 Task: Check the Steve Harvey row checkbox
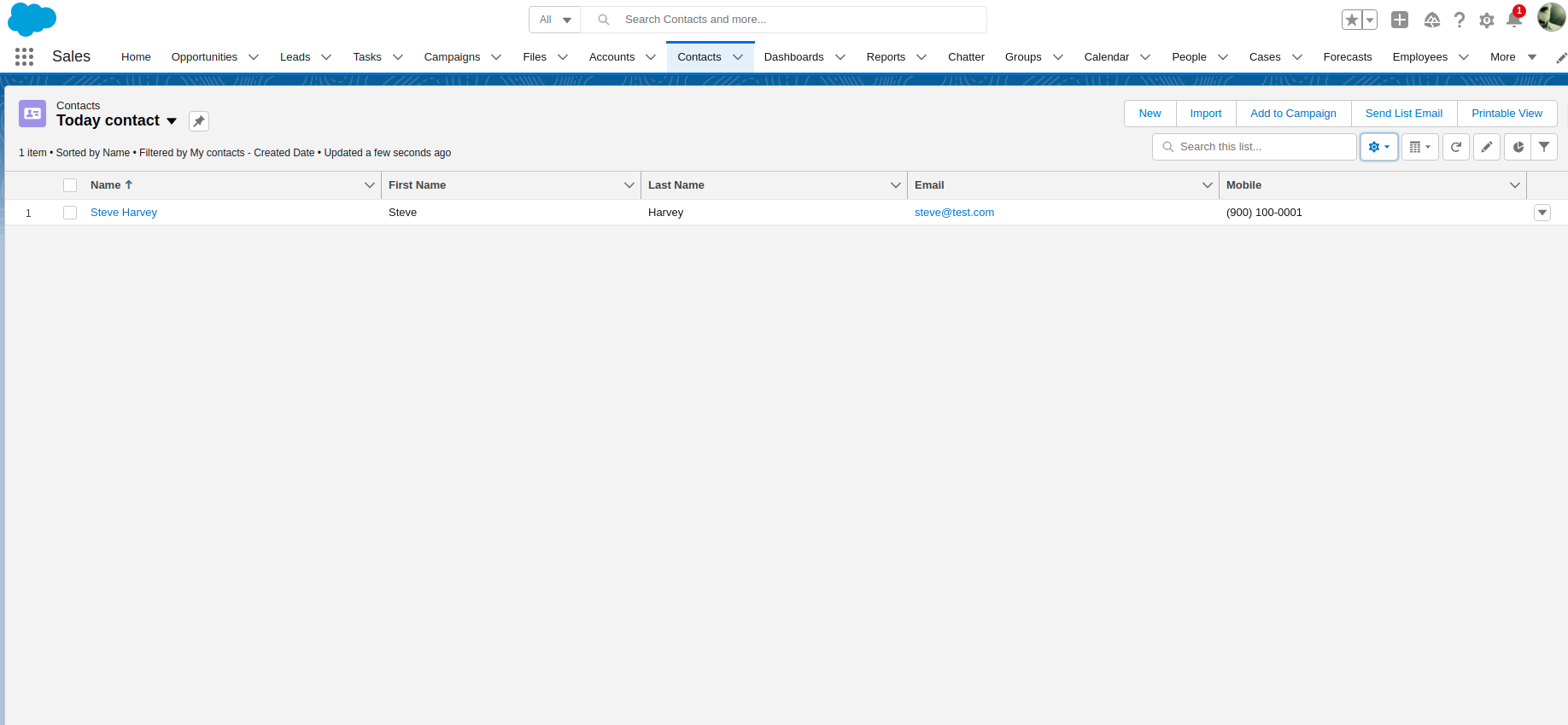[x=70, y=213]
